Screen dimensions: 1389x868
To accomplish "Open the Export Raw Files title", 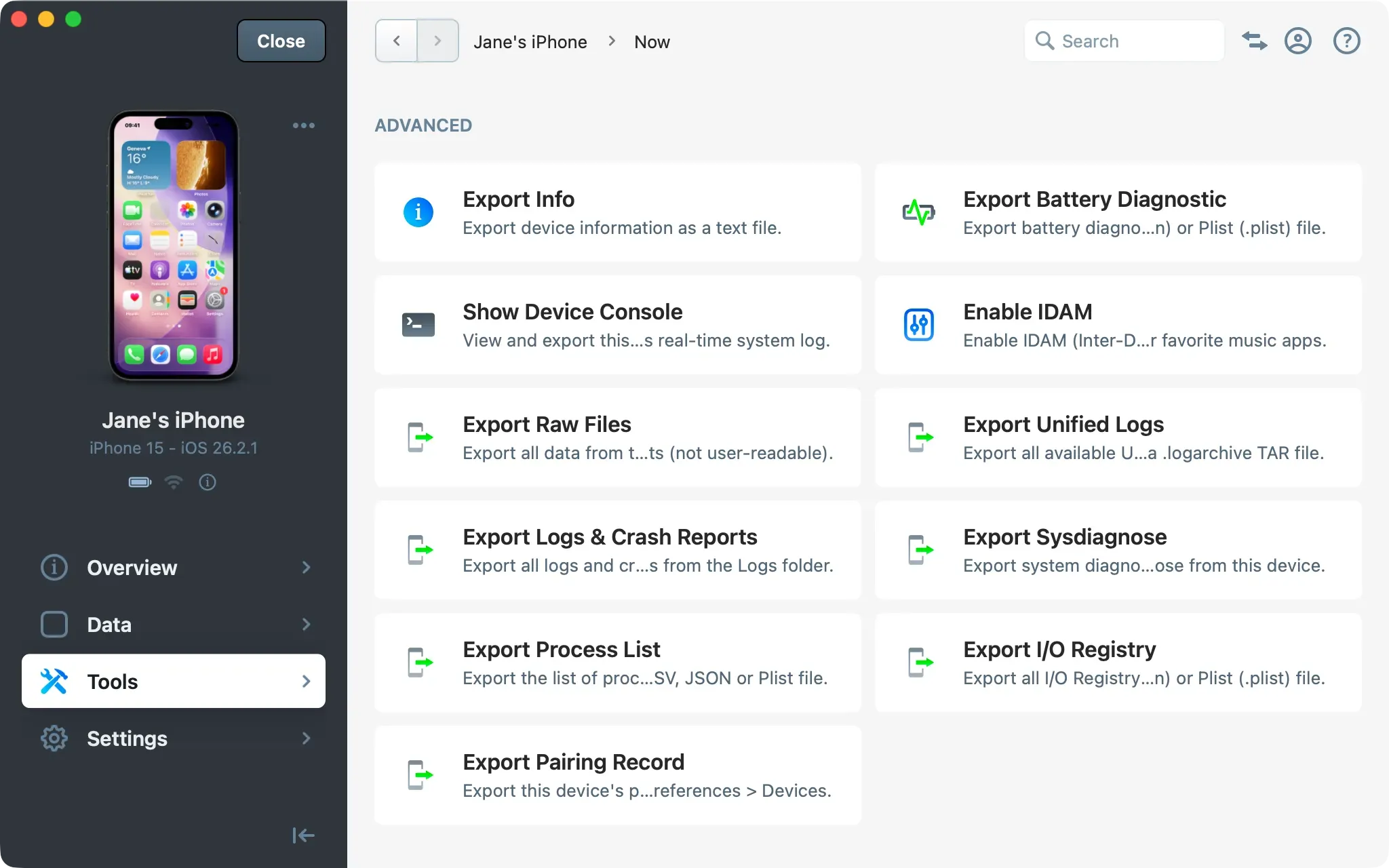I will coord(547,424).
